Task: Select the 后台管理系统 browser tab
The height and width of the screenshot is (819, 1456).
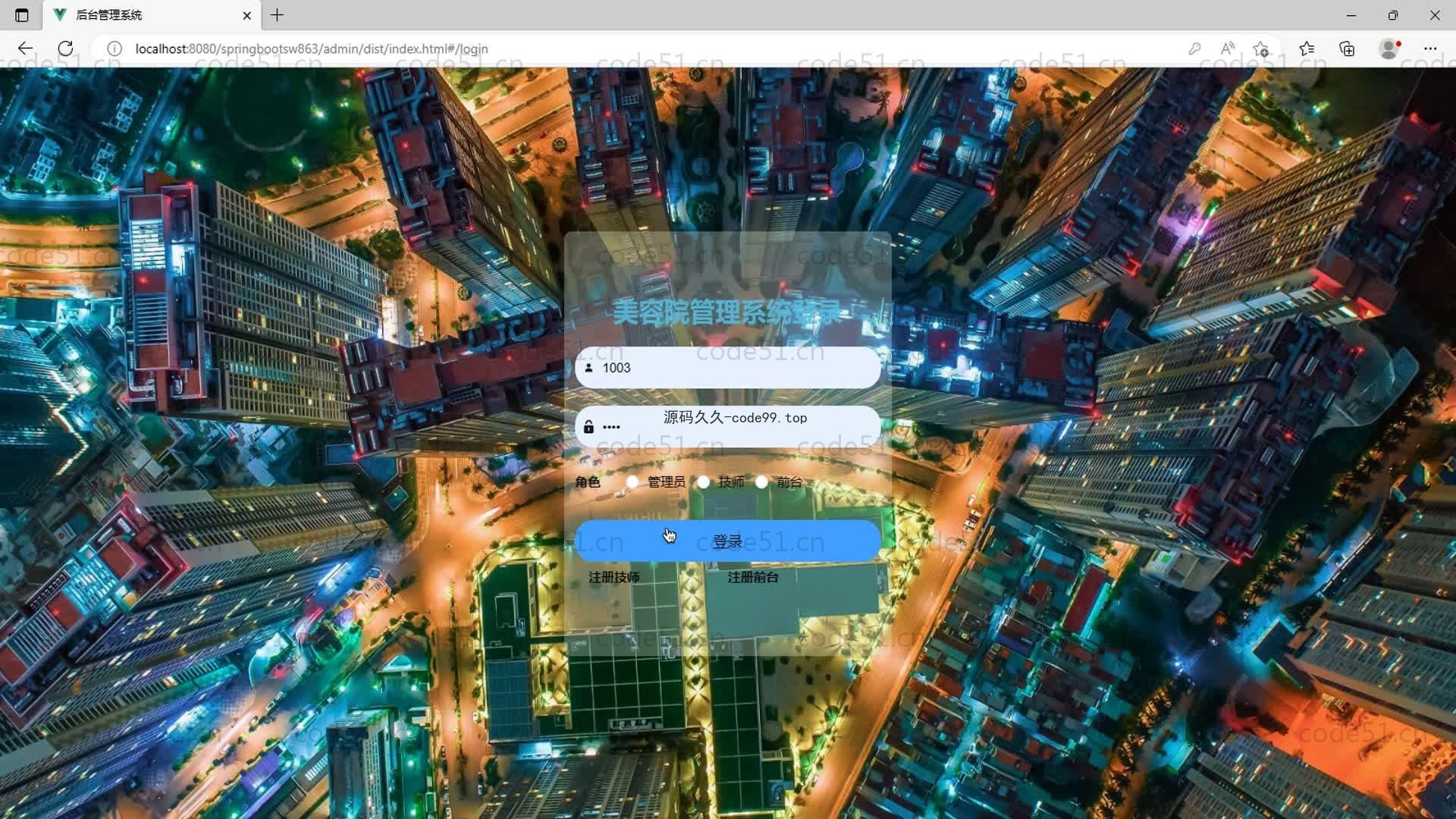Action: (152, 15)
